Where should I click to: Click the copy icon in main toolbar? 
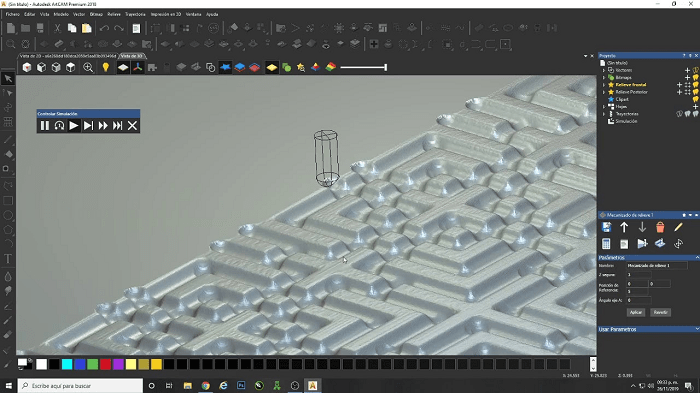(x=72, y=28)
